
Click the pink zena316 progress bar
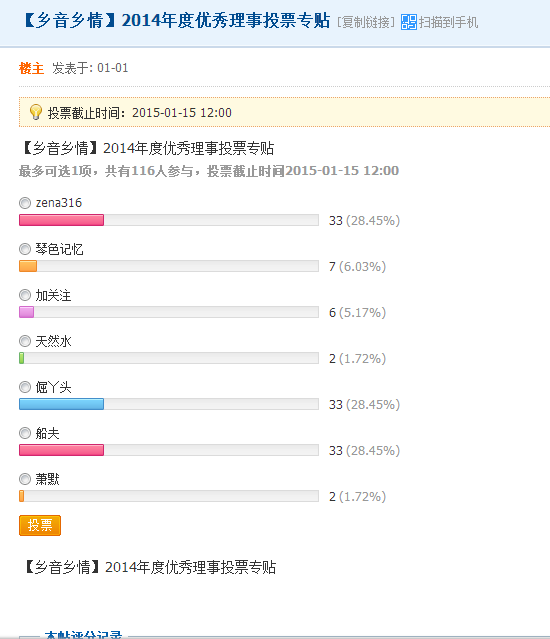(x=62, y=220)
